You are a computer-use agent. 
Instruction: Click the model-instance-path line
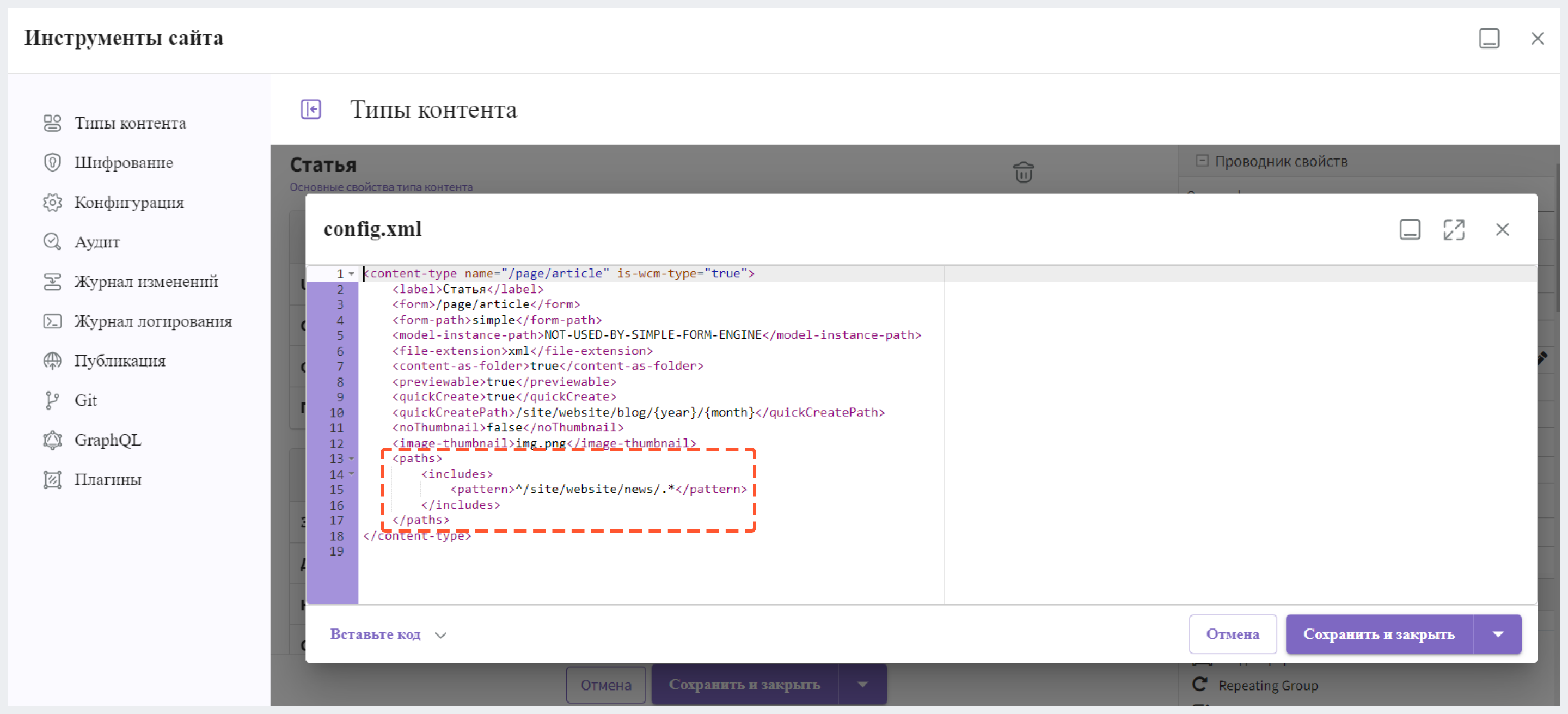(656, 335)
